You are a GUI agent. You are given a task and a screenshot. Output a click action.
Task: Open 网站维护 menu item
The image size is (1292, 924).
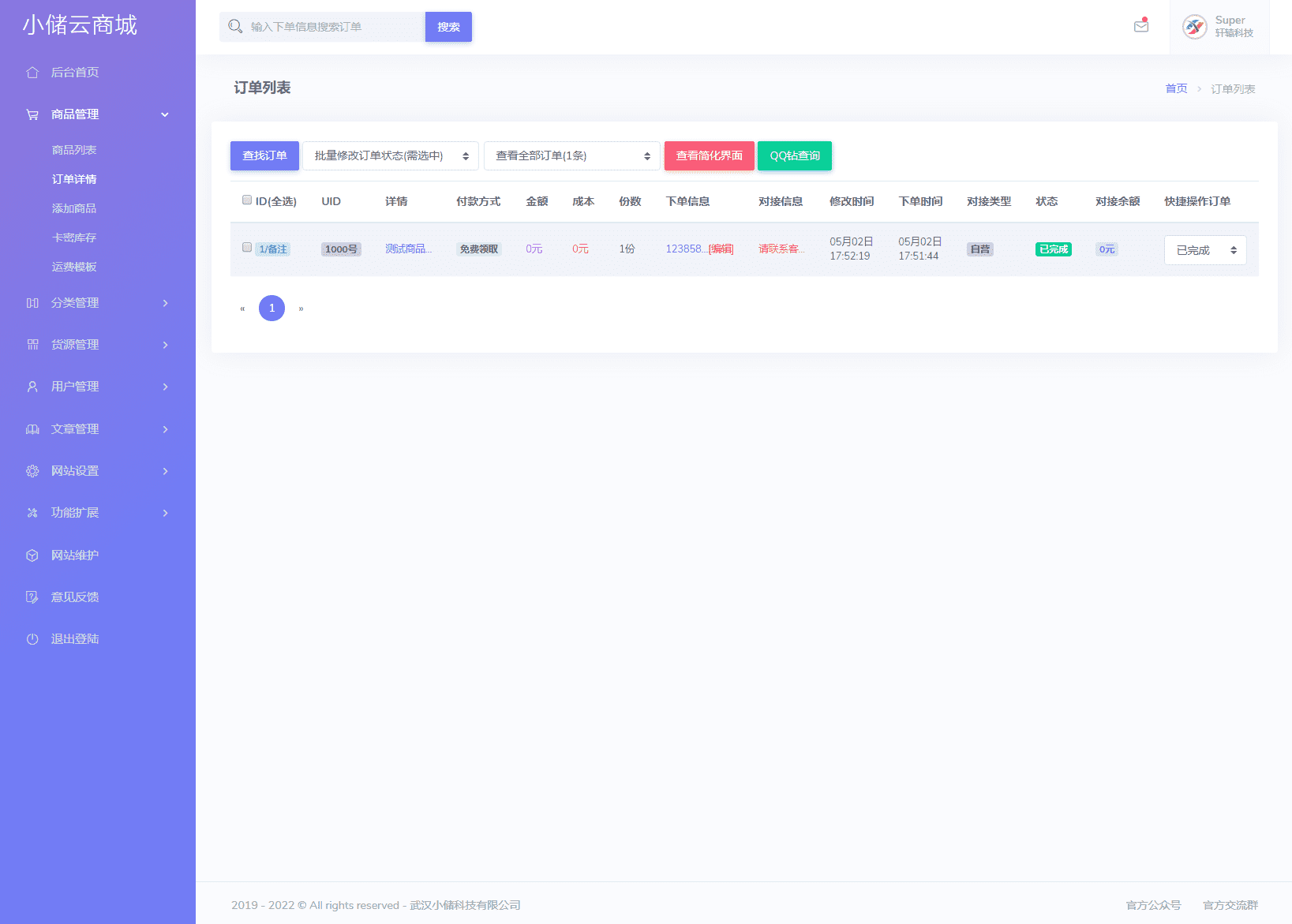click(x=75, y=556)
